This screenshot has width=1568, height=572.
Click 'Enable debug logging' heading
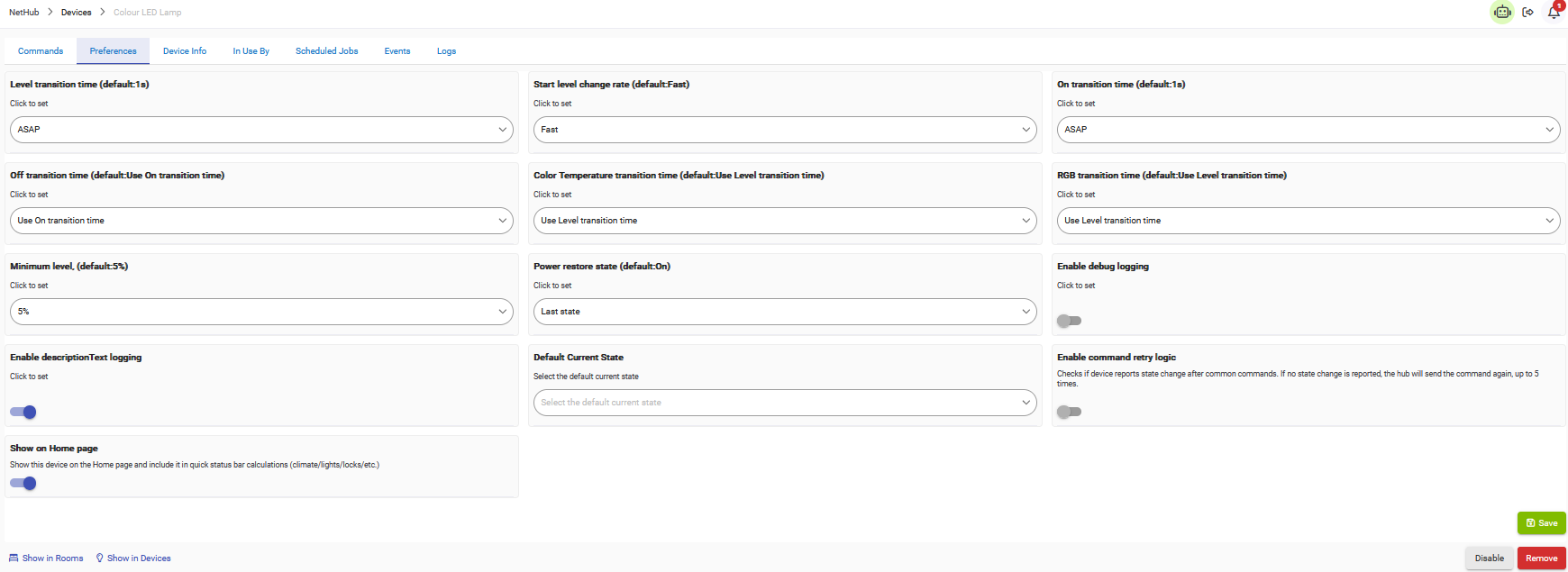[x=1103, y=267]
